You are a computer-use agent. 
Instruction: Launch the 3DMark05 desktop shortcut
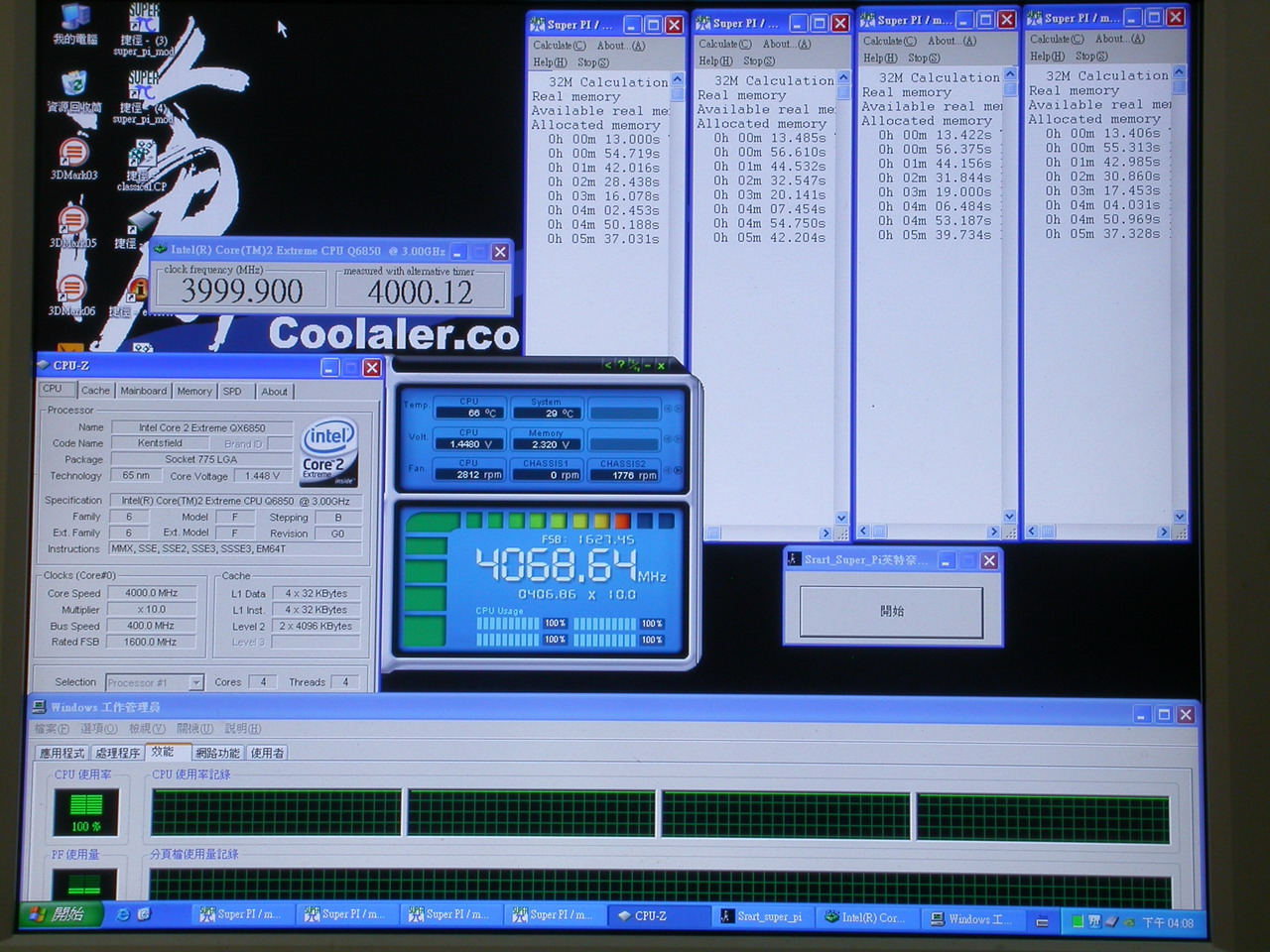[x=73, y=226]
